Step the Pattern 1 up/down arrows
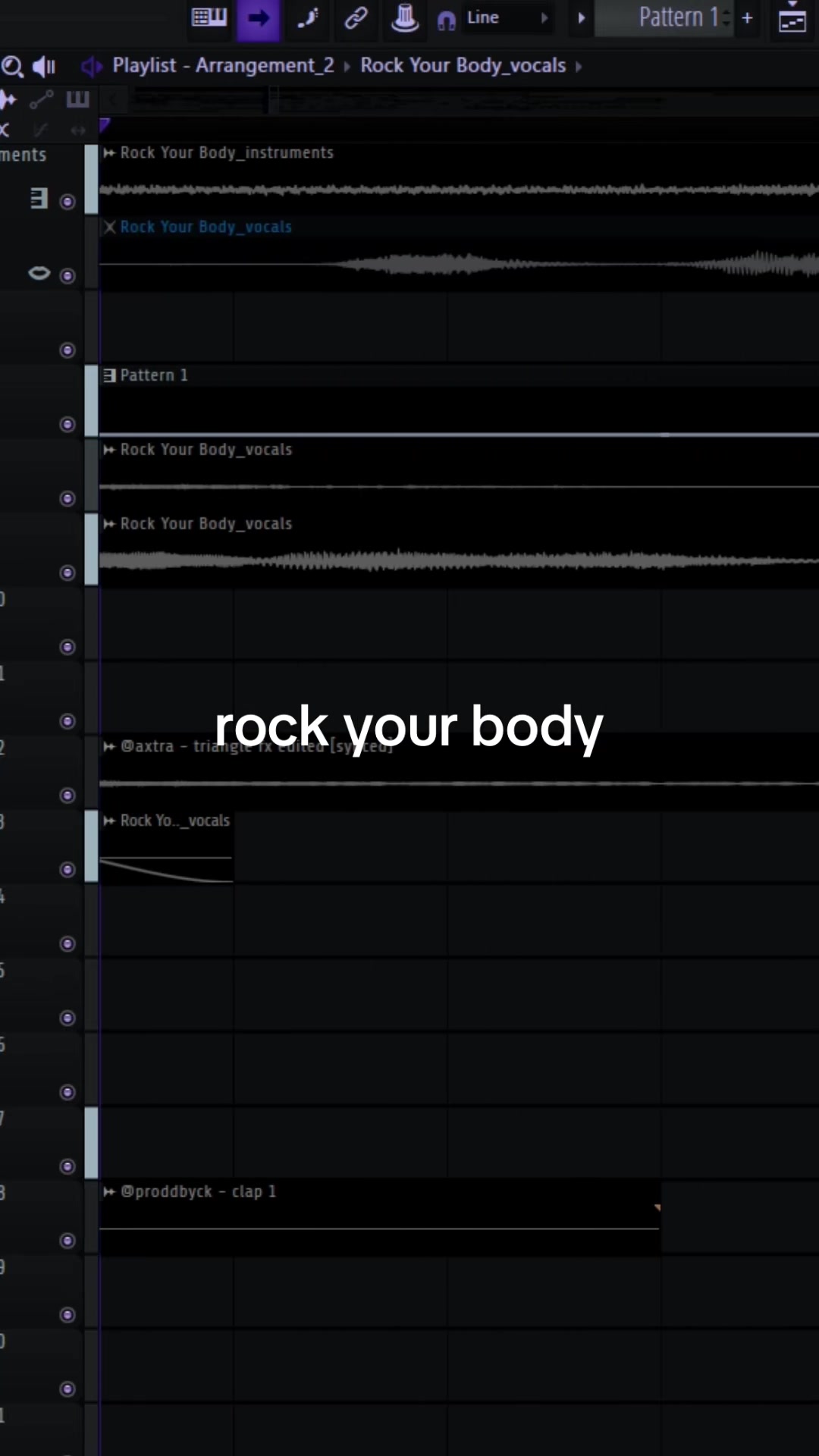819x1456 pixels. click(726, 17)
